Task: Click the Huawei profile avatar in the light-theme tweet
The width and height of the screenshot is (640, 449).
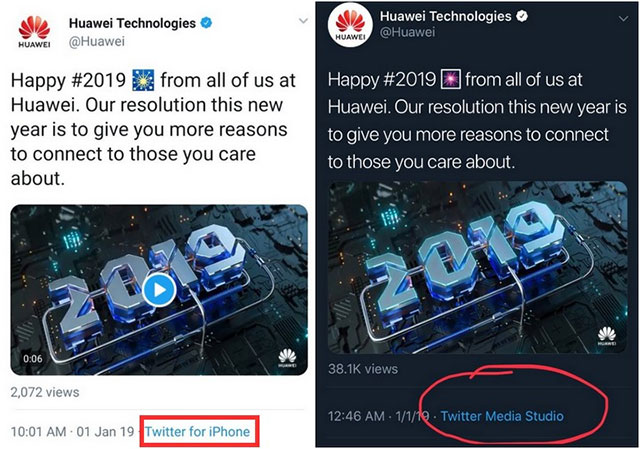Action: coord(36,31)
